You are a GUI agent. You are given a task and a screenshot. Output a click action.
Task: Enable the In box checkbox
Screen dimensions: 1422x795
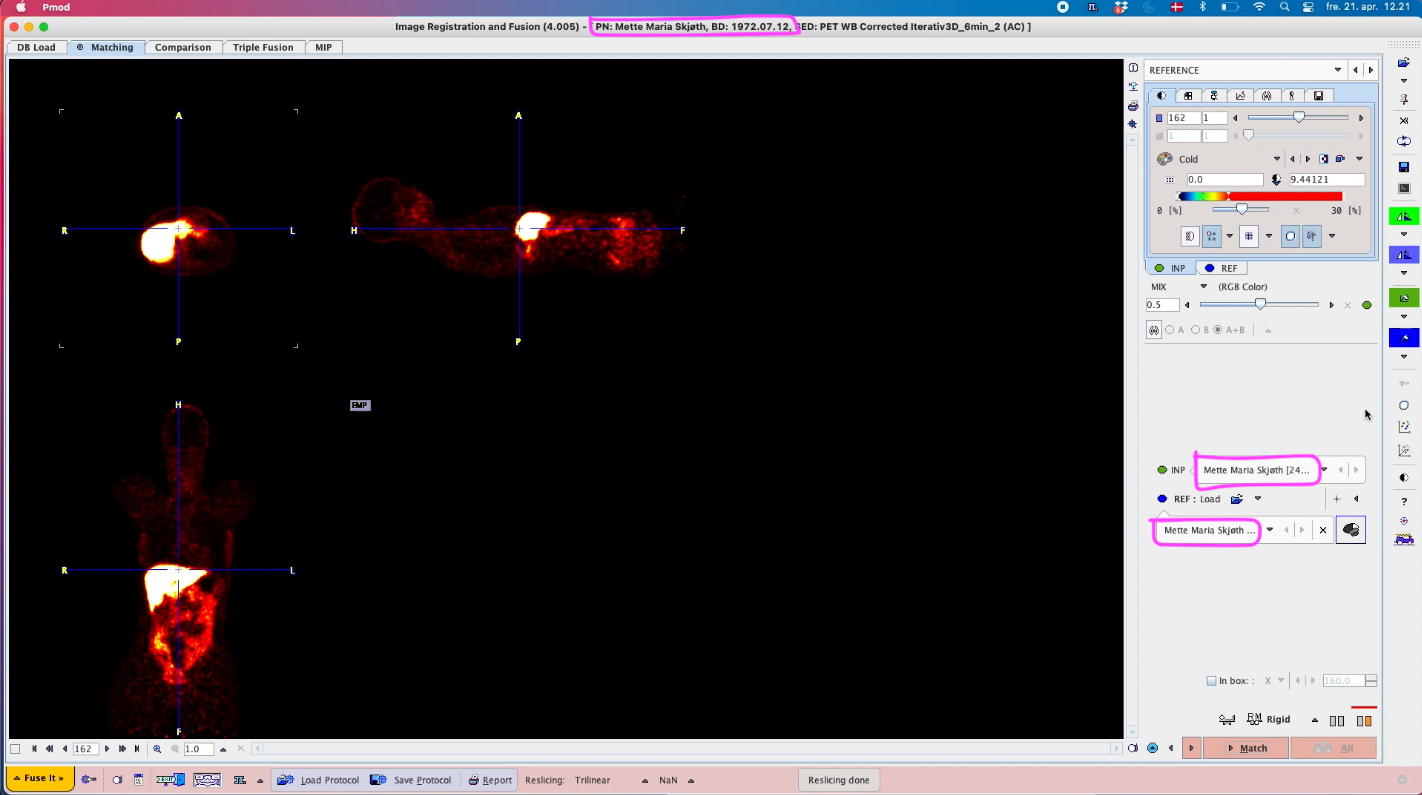1211,681
